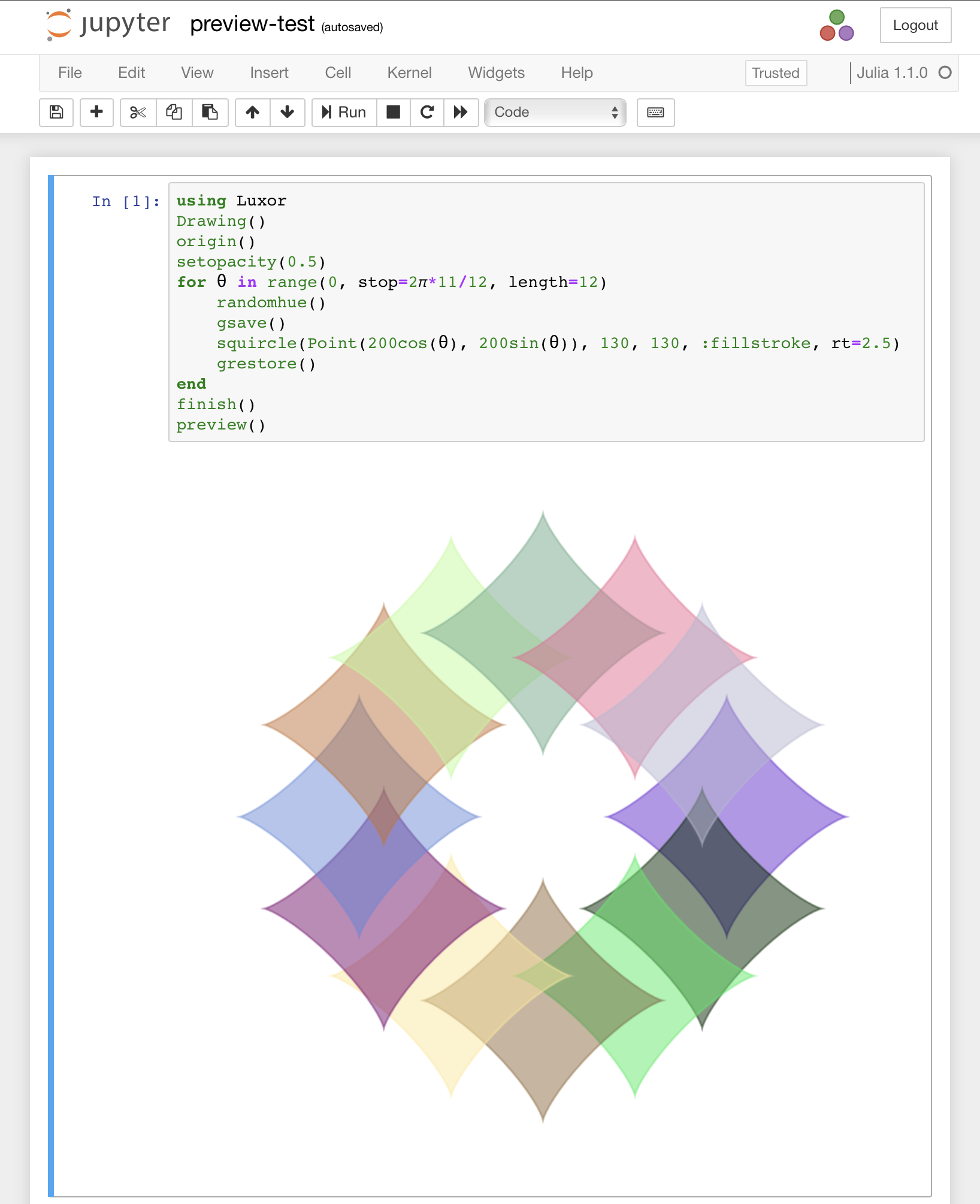Screen dimensions: 980x1204
Task: Open the File menu
Action: click(x=70, y=72)
